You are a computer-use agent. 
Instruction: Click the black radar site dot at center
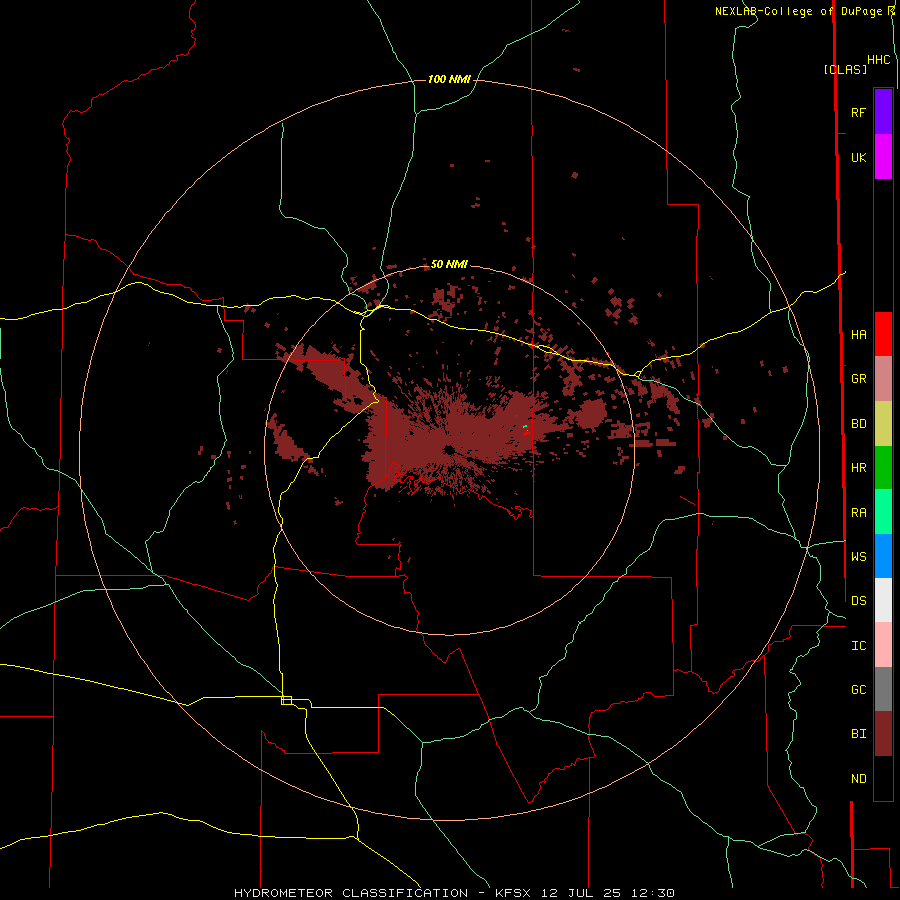click(449, 450)
